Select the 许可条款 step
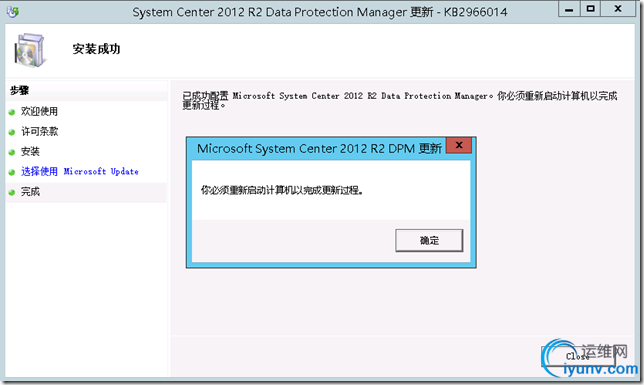Viewport: 644px width, 385px height. click(39, 131)
